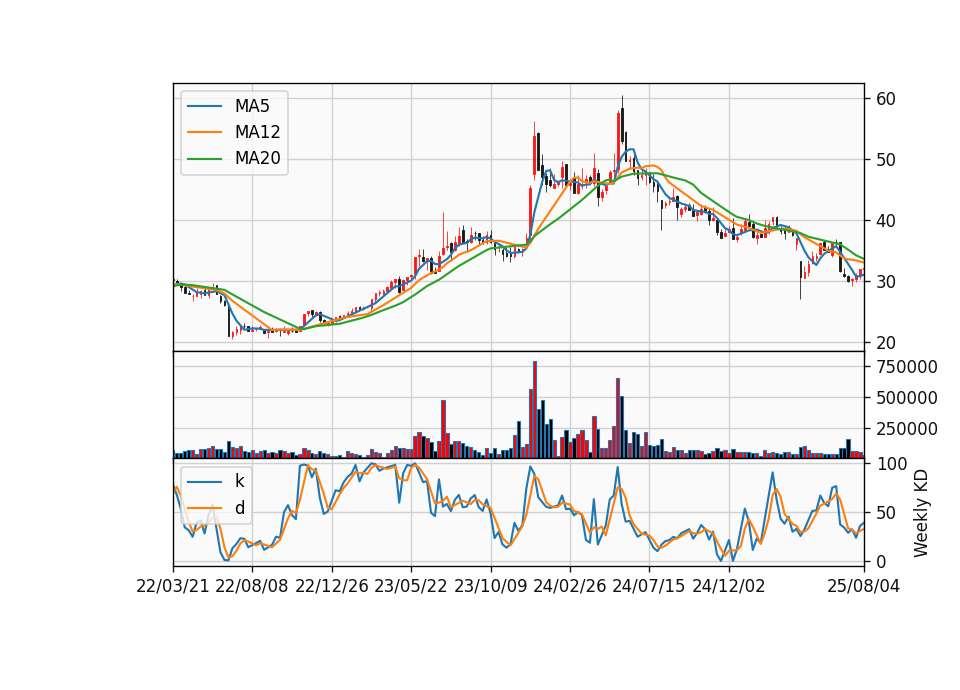Click the price axis value 50
This screenshot has height=690, width=960.
[x=886, y=160]
